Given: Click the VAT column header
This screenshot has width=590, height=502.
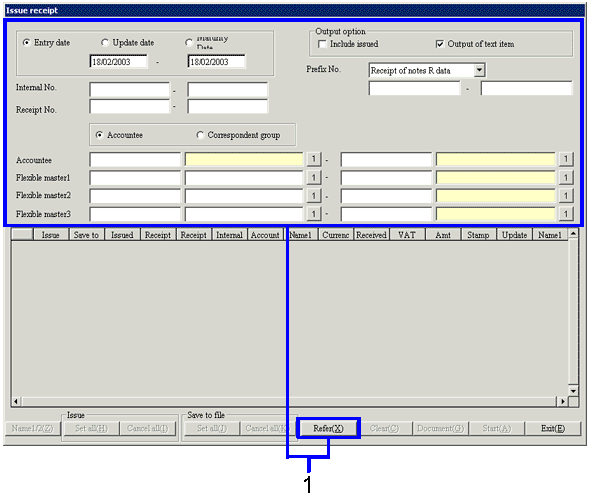Looking at the screenshot, I should click(407, 235).
